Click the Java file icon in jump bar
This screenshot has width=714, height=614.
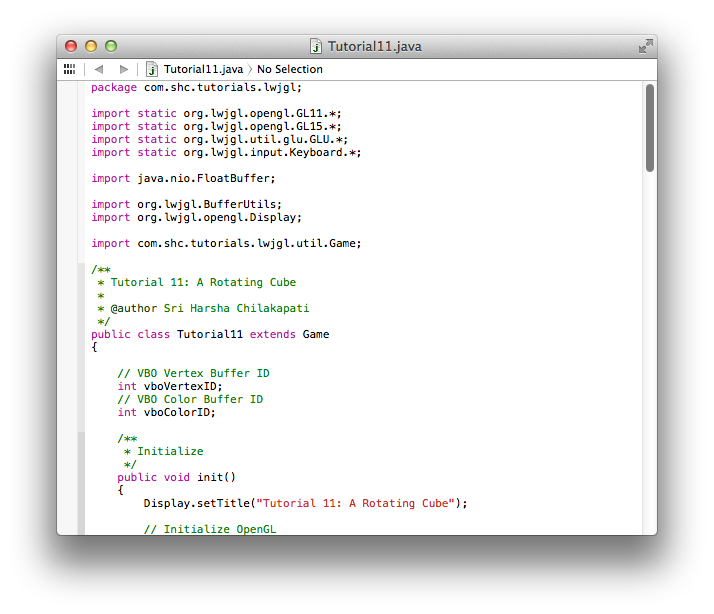152,69
